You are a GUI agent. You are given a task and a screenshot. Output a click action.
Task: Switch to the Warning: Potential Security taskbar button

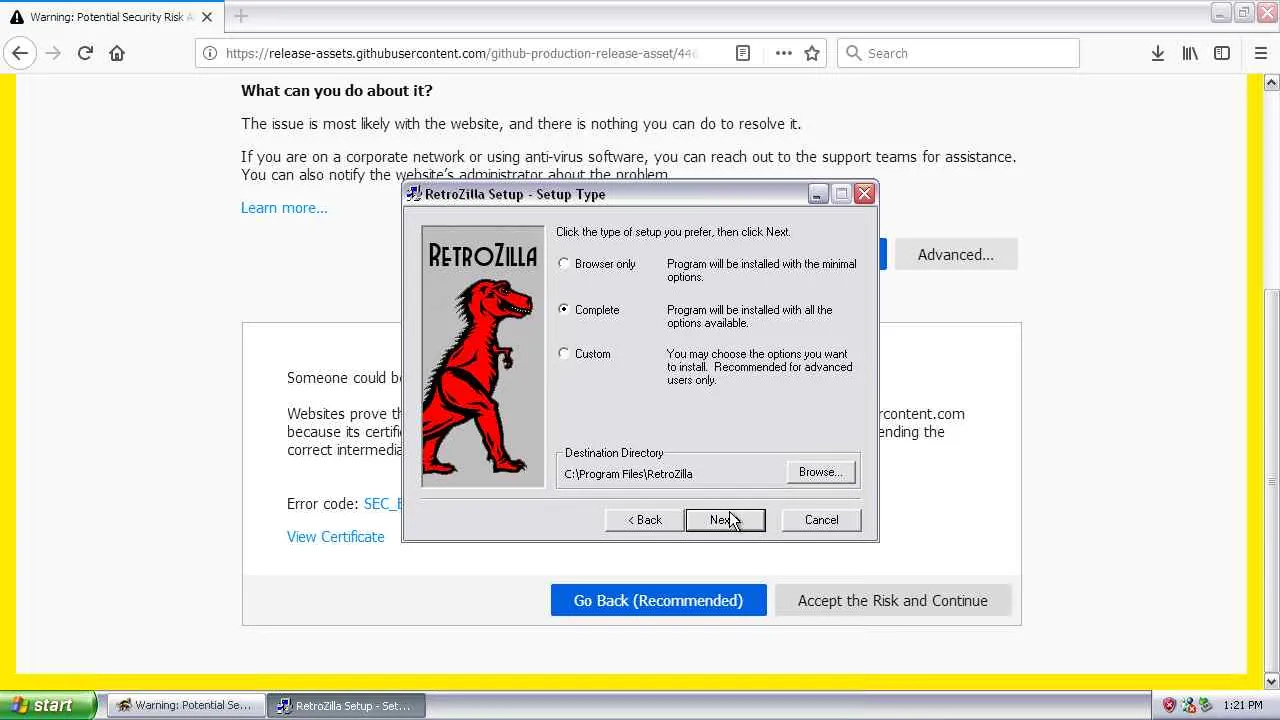click(186, 705)
